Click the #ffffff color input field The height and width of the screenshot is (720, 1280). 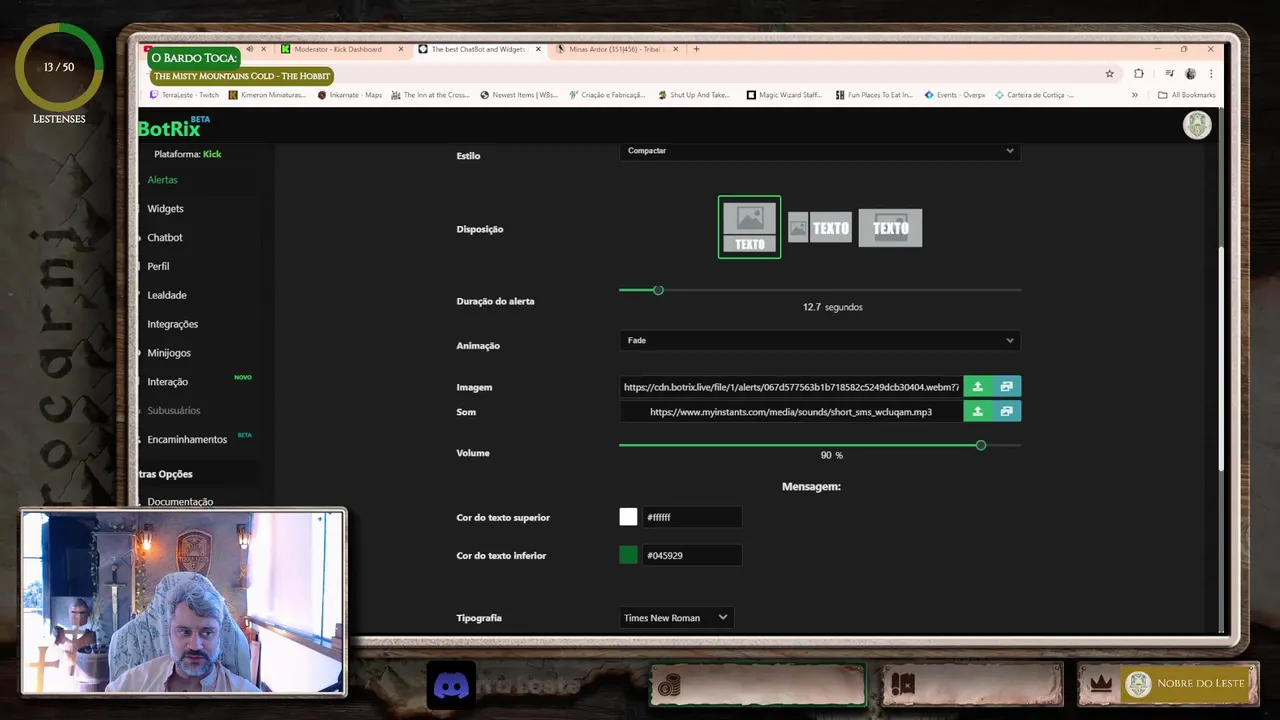point(692,517)
